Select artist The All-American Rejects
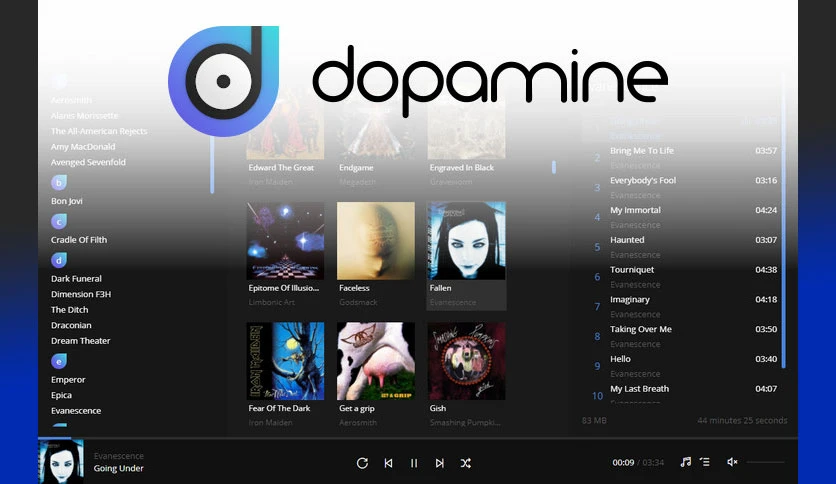The width and height of the screenshot is (836, 484). click(x=99, y=131)
